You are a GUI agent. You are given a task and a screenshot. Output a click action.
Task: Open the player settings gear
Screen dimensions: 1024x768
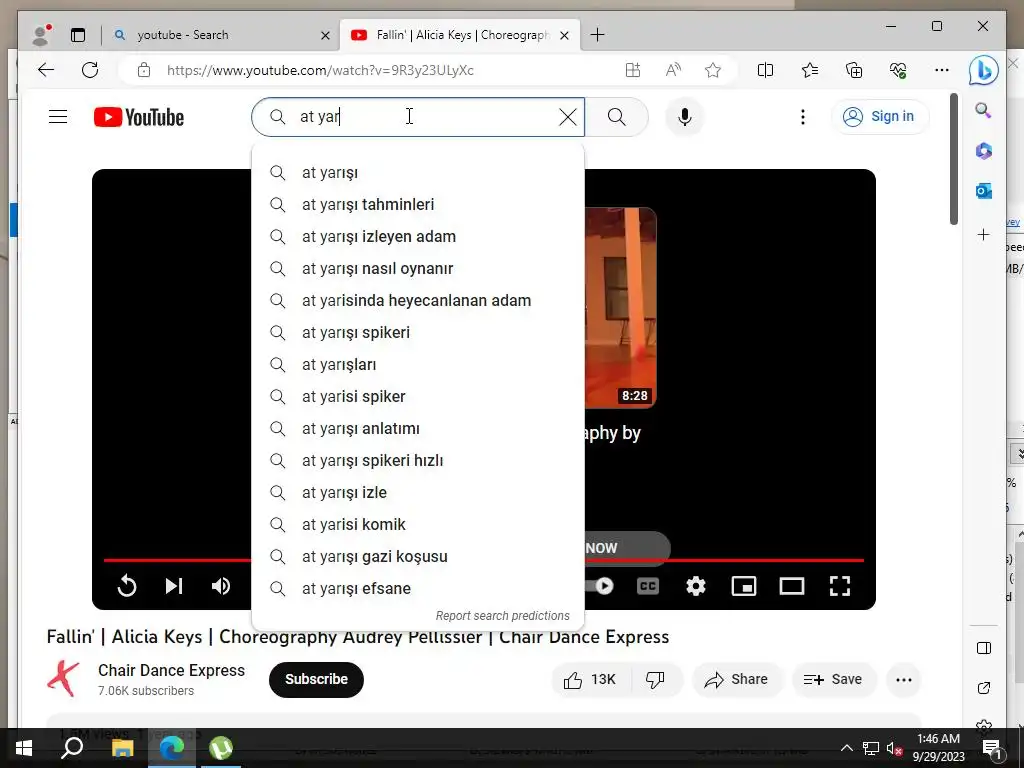click(x=696, y=586)
